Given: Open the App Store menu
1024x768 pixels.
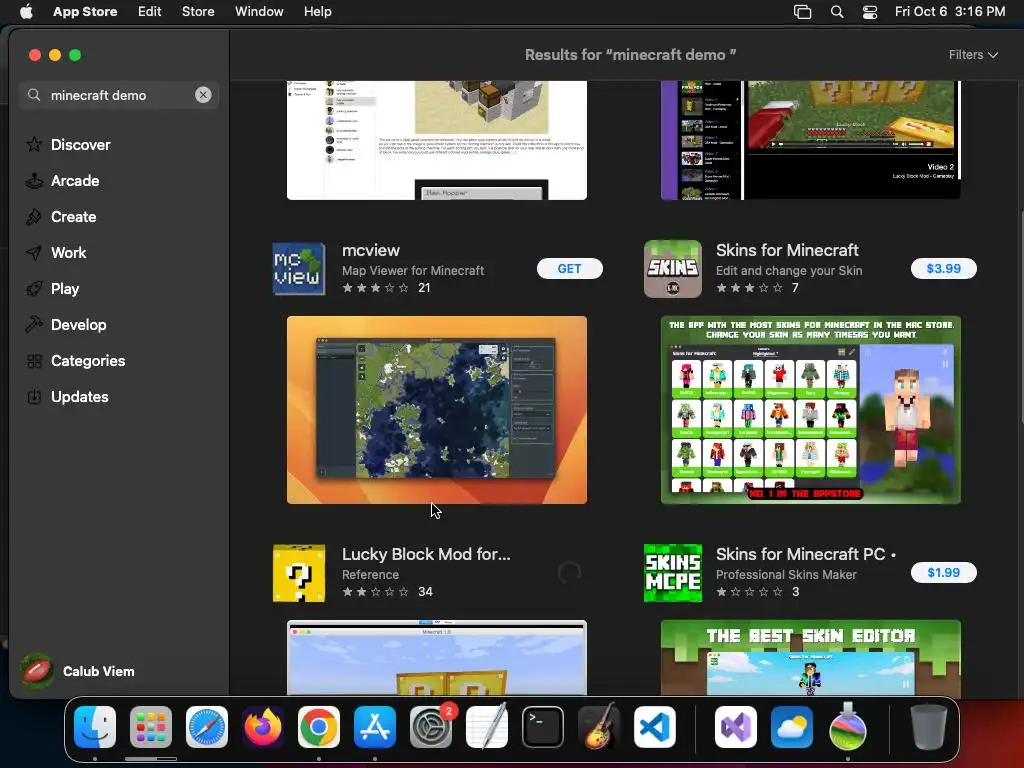Looking at the screenshot, I should [85, 12].
